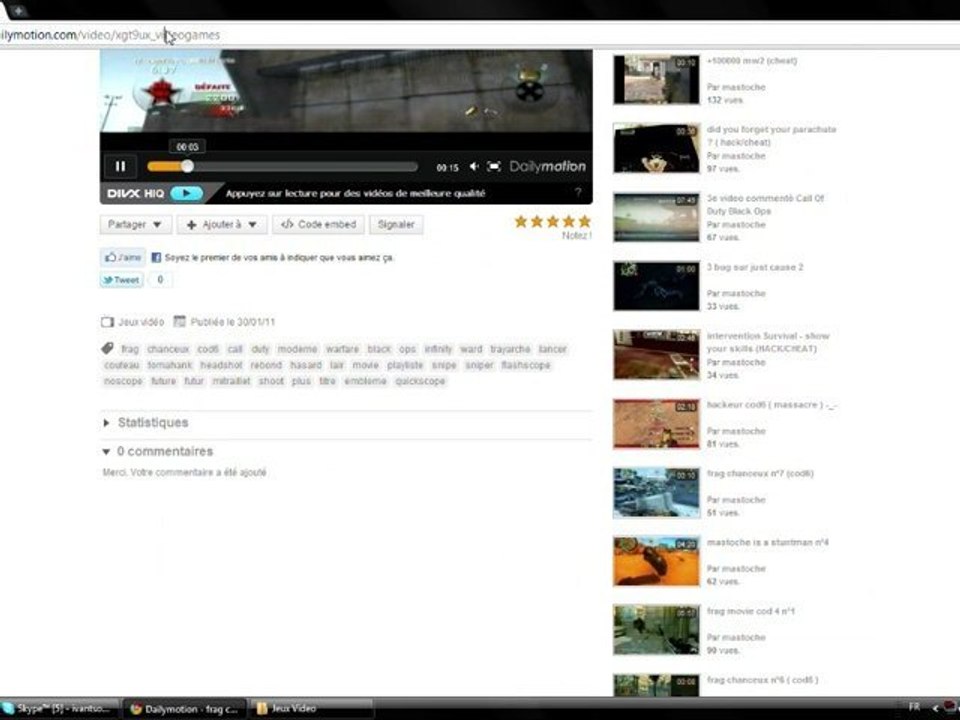
Task: Switch to Skype in the taskbar
Action: pyautogui.click(x=60, y=708)
